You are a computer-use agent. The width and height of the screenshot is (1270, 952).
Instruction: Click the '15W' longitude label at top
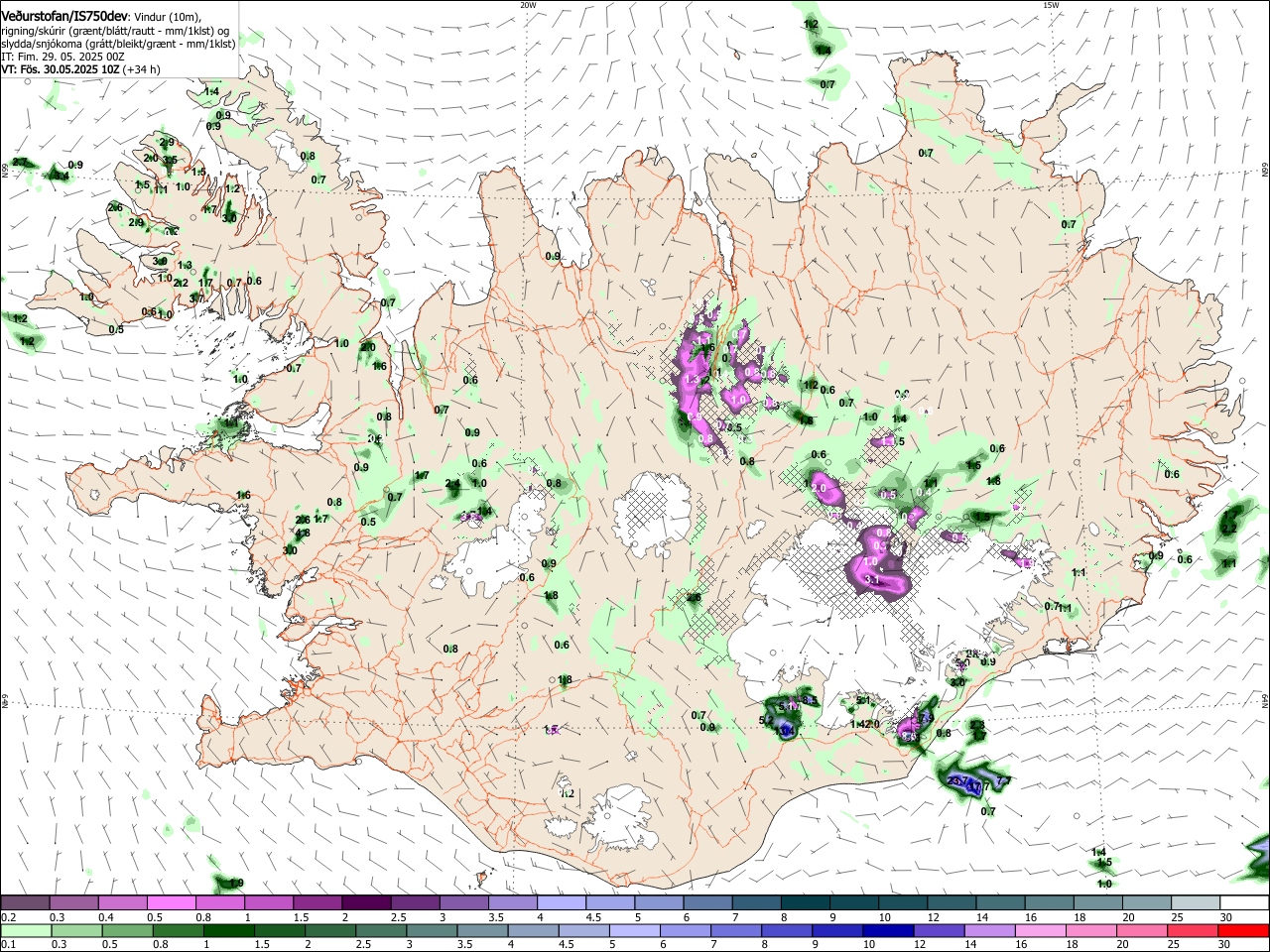1052,5
